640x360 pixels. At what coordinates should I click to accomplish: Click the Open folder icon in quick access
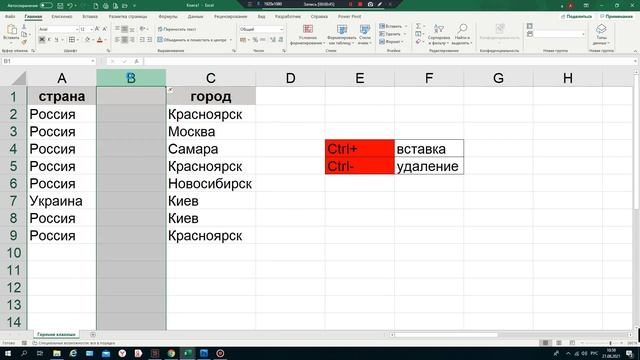coord(124,6)
